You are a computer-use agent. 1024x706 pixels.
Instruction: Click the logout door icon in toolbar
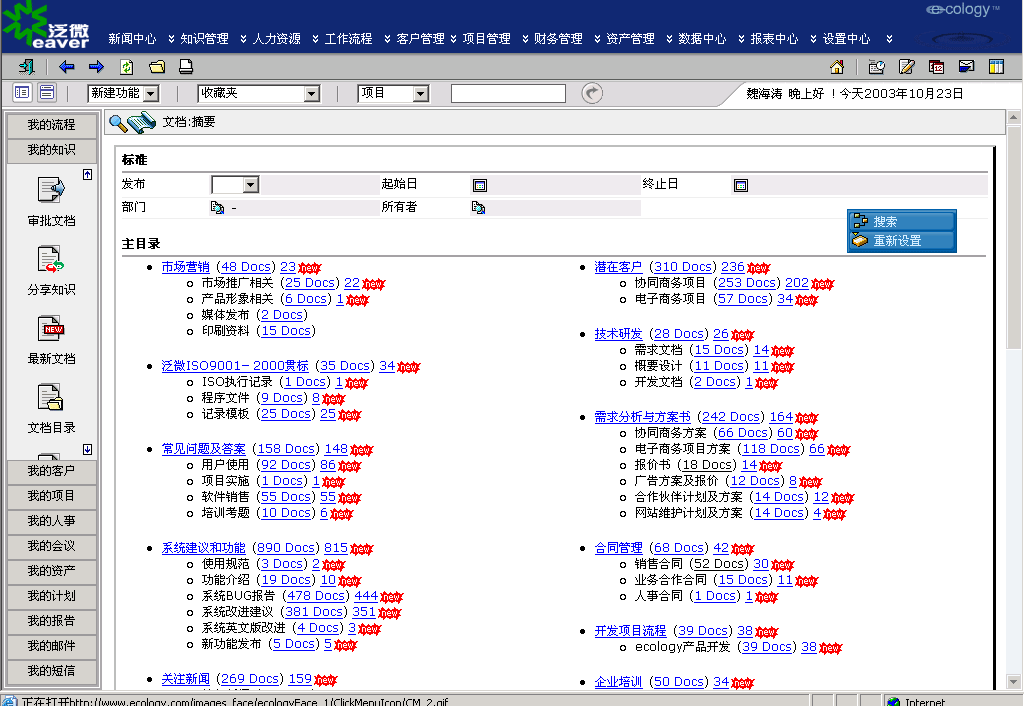point(27,67)
